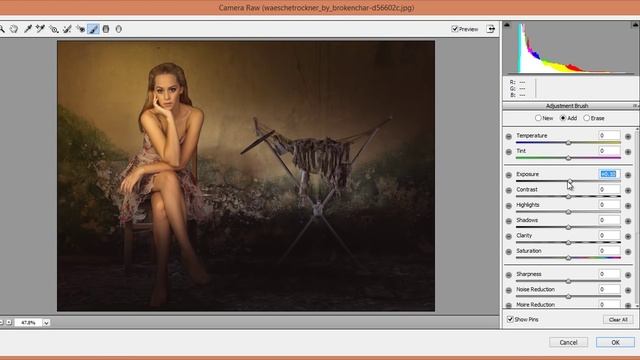Click zoom in plus button below image
This screenshot has height=360, width=640.
9,322
